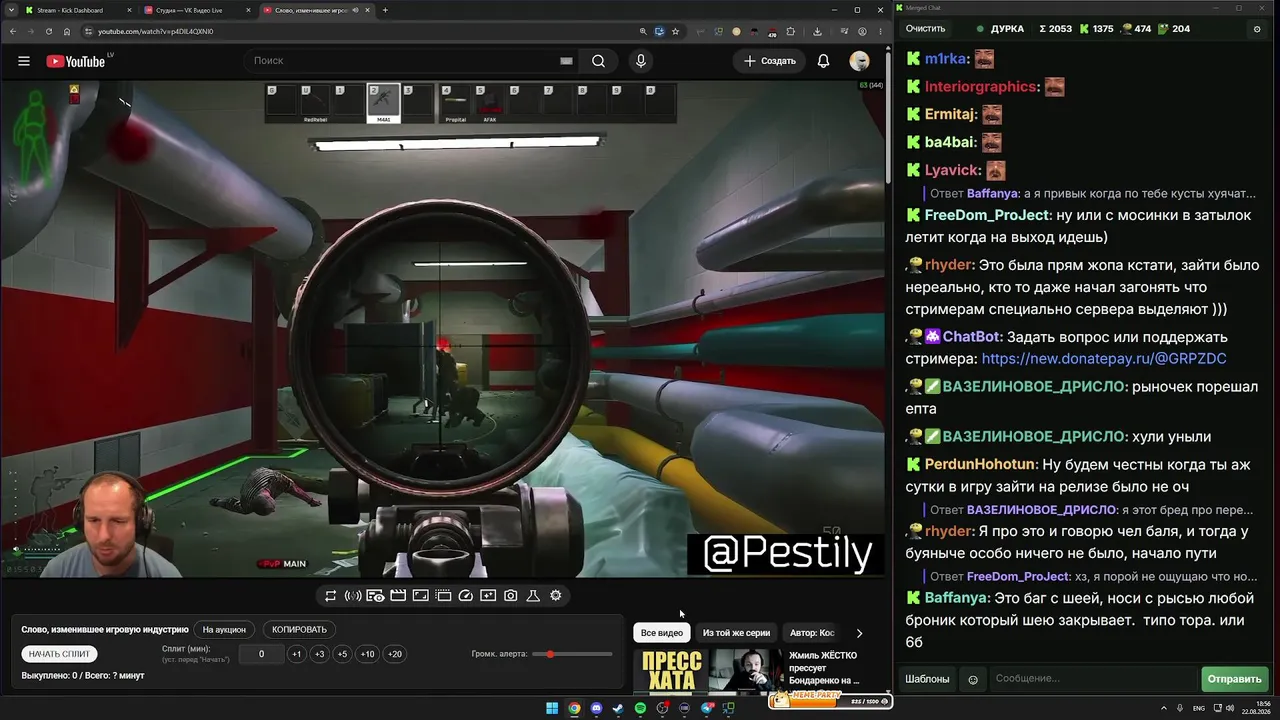
Task: Open the taskbar clock and date
Action: click(x=1256, y=709)
